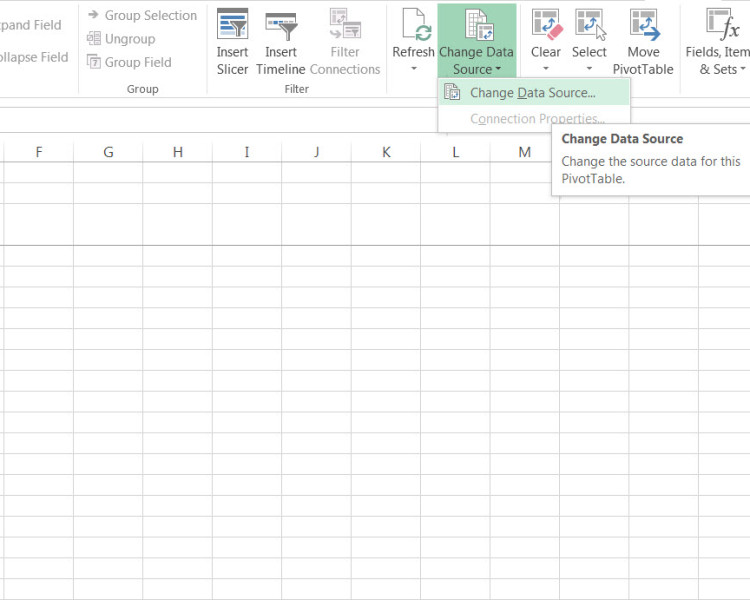Click the Group Field button
Screen dimensions: 750x600
tap(129, 62)
